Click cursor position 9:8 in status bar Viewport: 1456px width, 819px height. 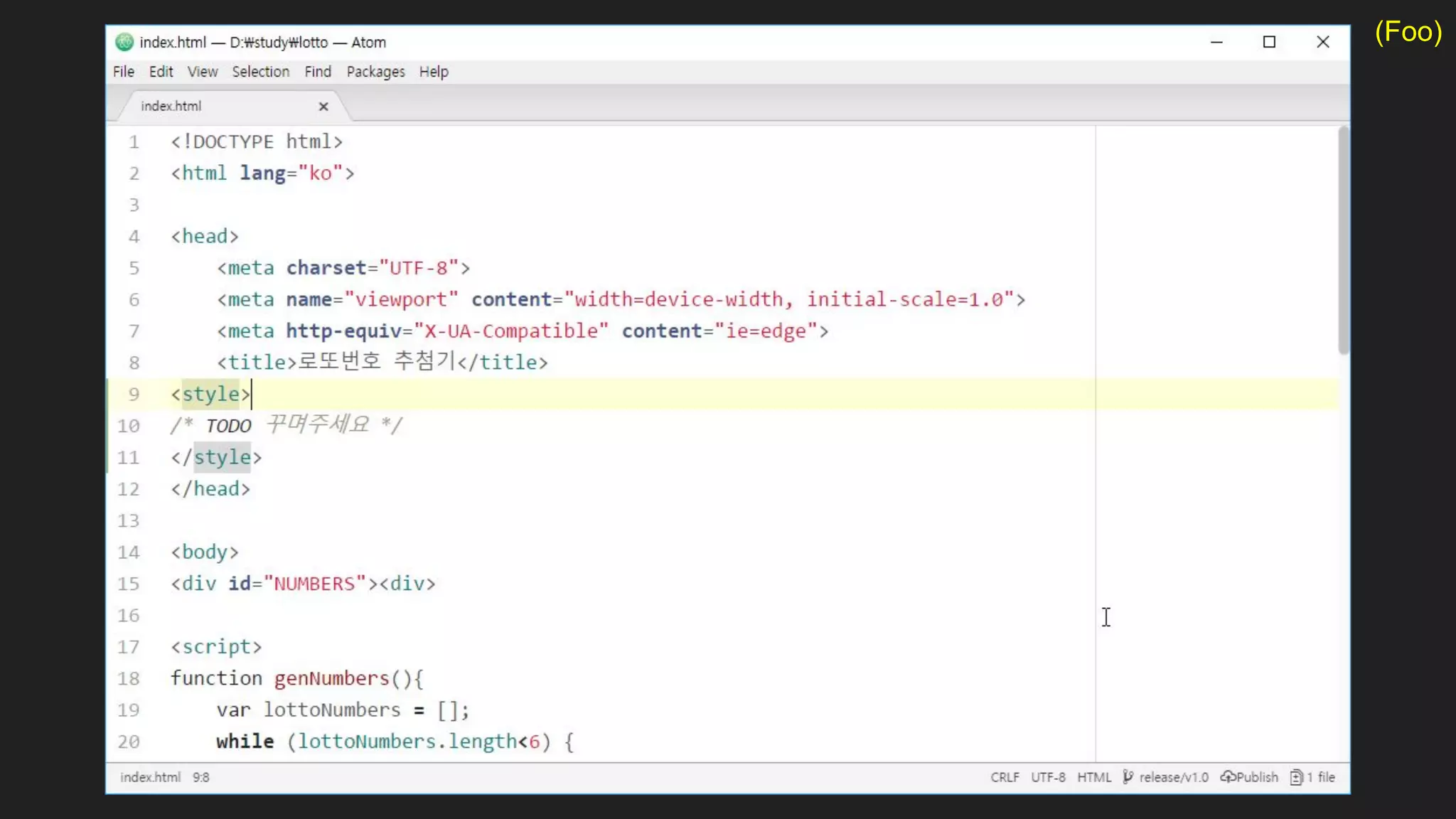(201, 777)
